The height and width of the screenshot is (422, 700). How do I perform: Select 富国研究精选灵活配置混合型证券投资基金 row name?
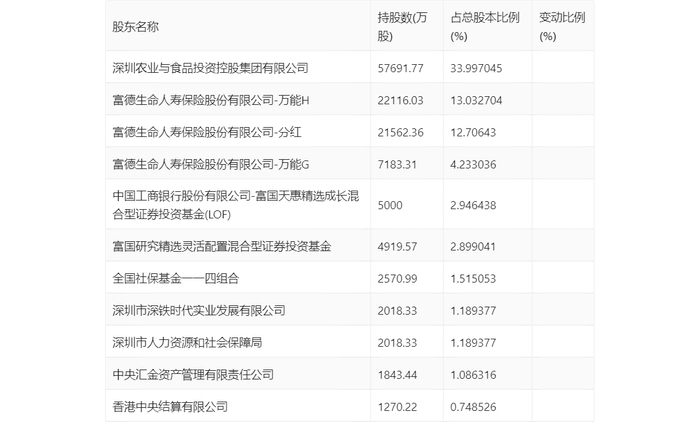221,246
